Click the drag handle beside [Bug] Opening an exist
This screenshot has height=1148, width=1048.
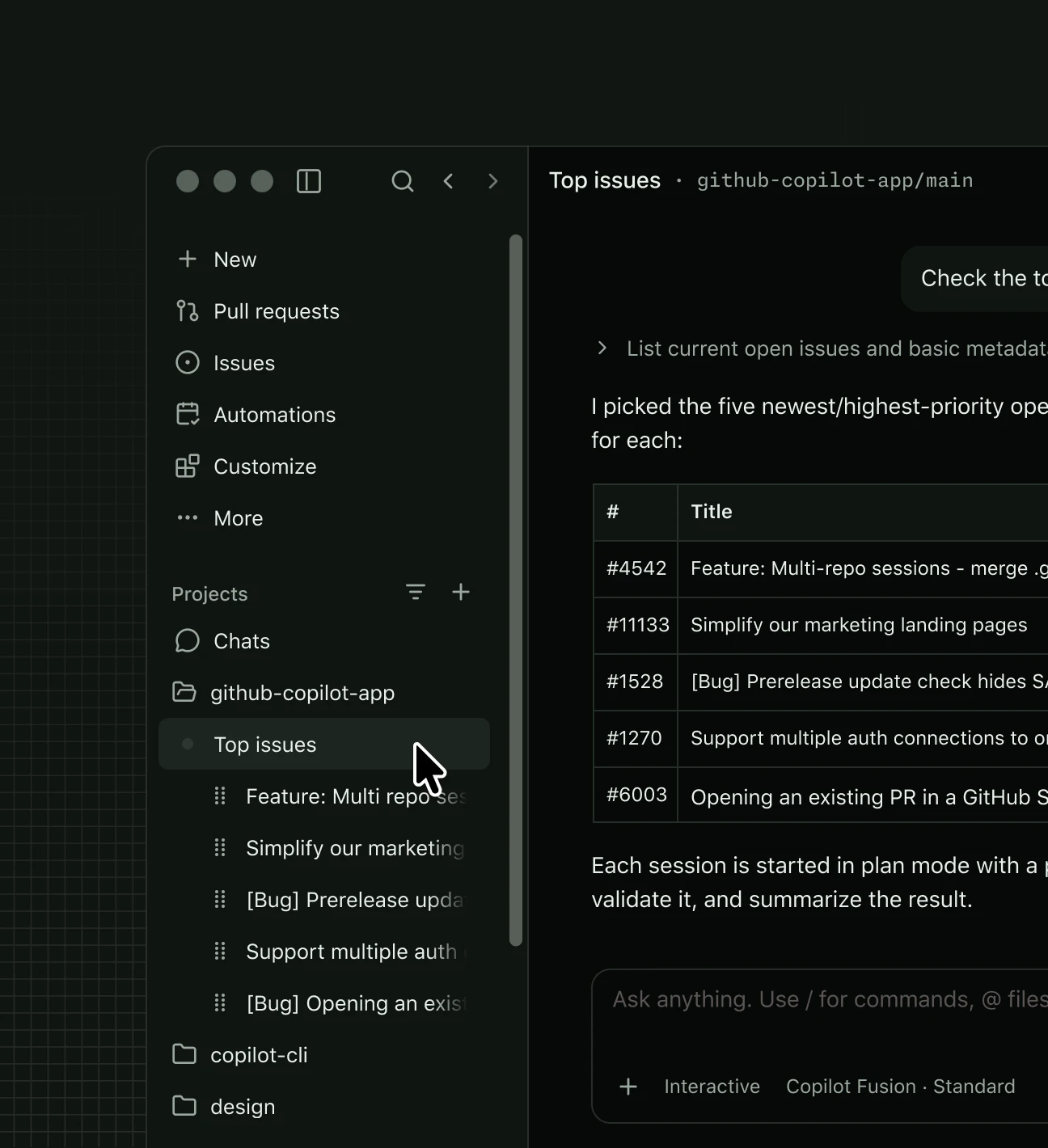[x=220, y=1003]
